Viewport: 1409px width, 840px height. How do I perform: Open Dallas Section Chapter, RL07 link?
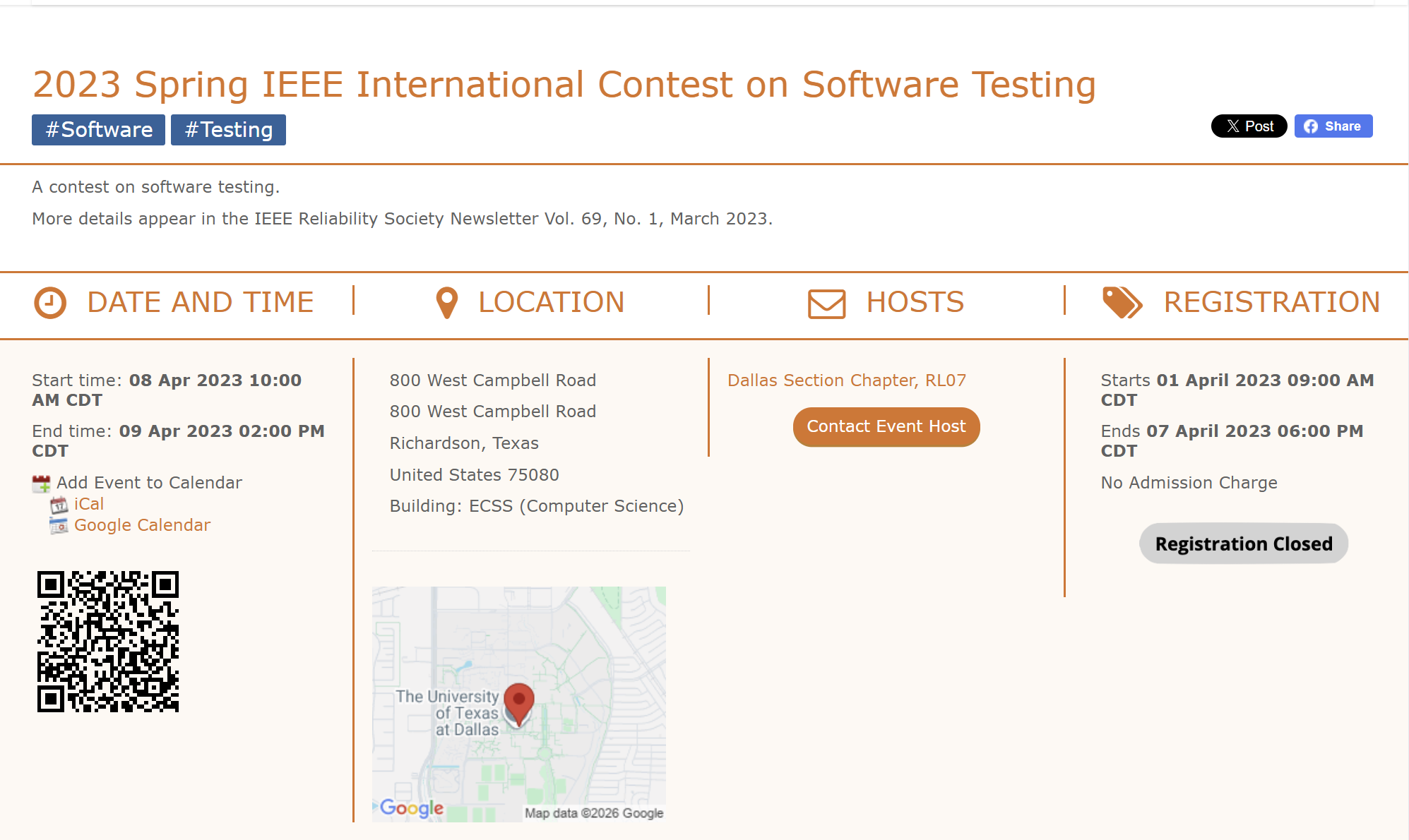pos(847,380)
